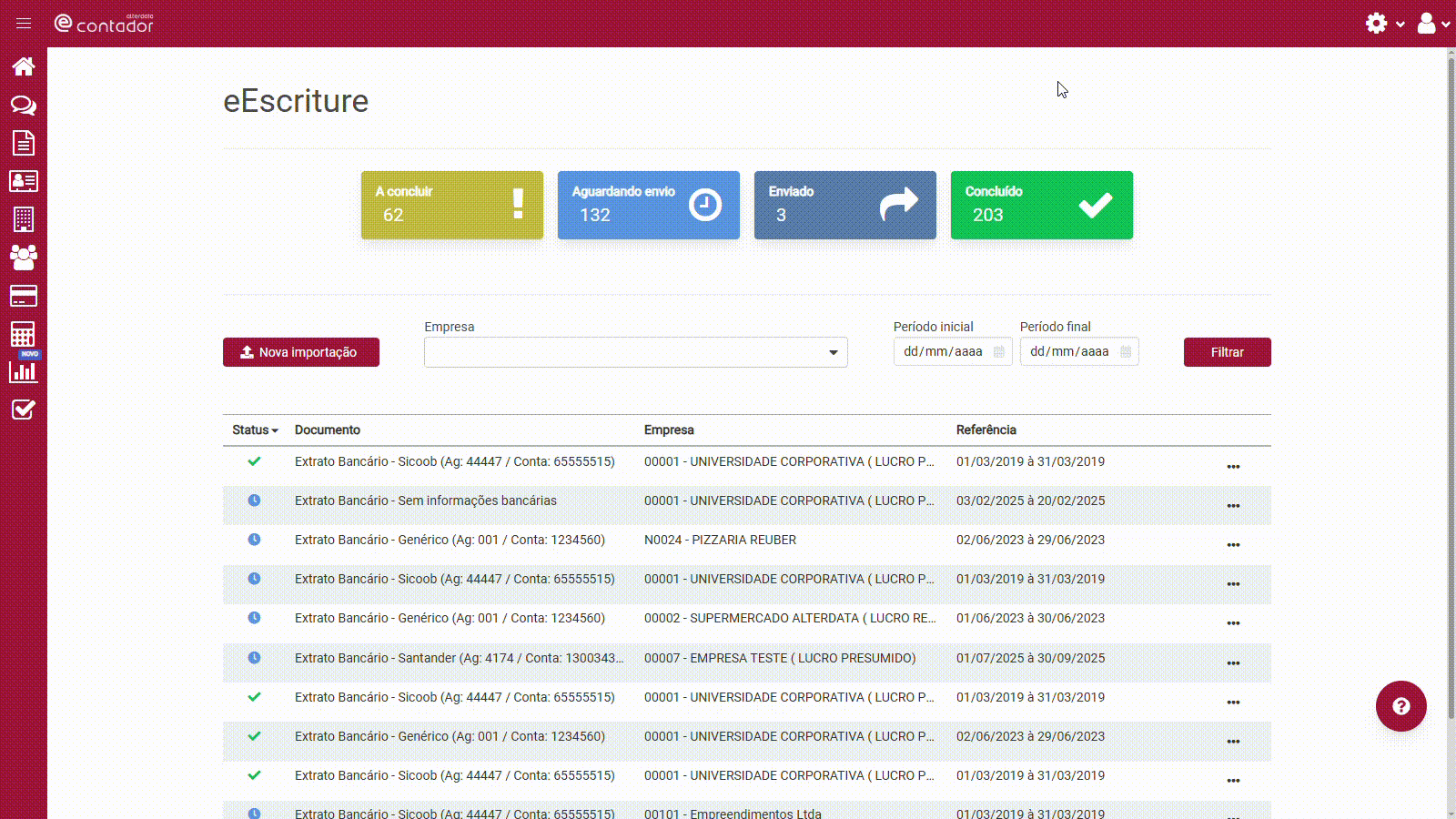Open the people group sidebar icon
This screenshot has height=819, width=1456.
pos(24,258)
